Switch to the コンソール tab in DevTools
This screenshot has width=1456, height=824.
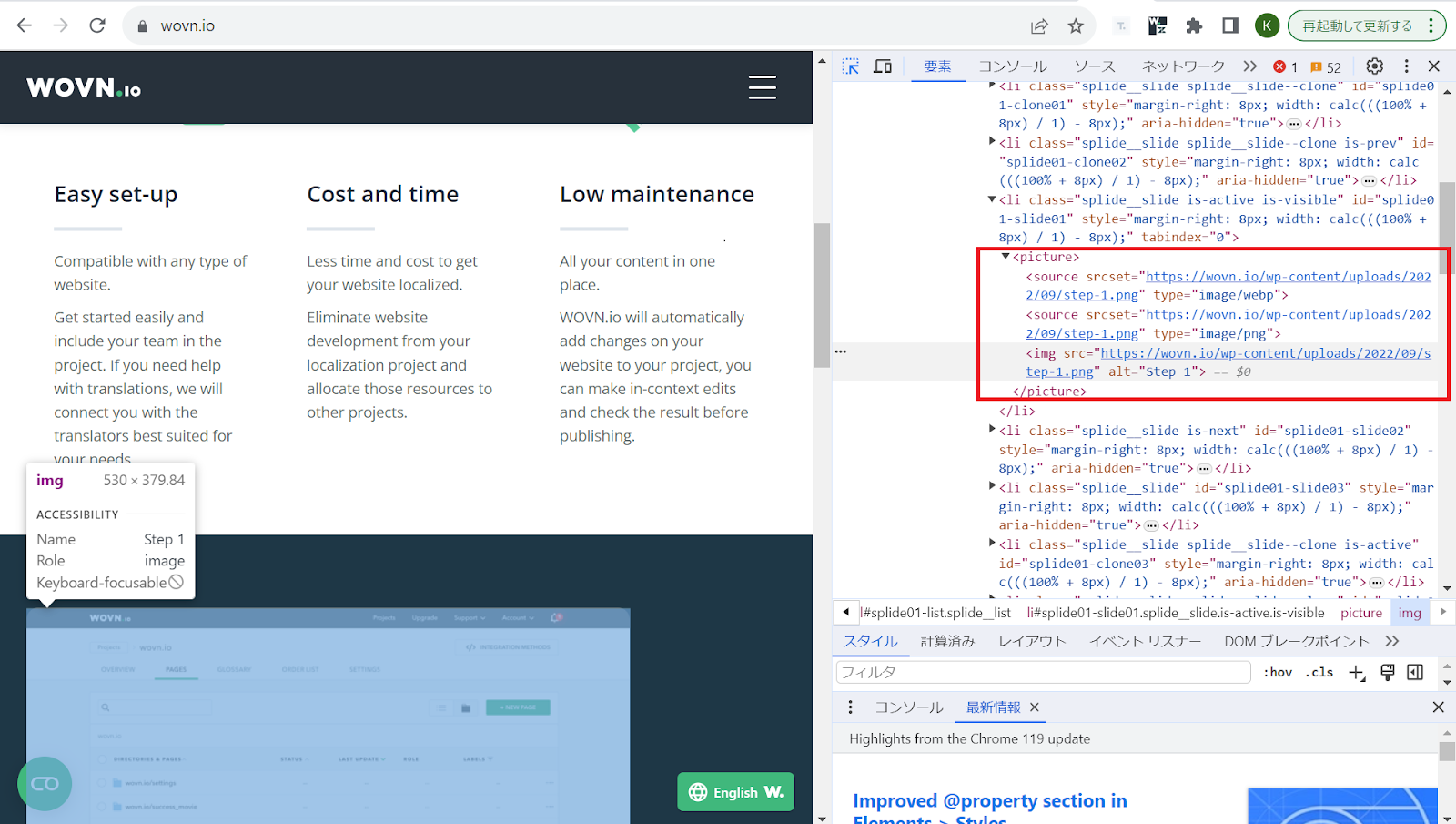pos(1013,66)
